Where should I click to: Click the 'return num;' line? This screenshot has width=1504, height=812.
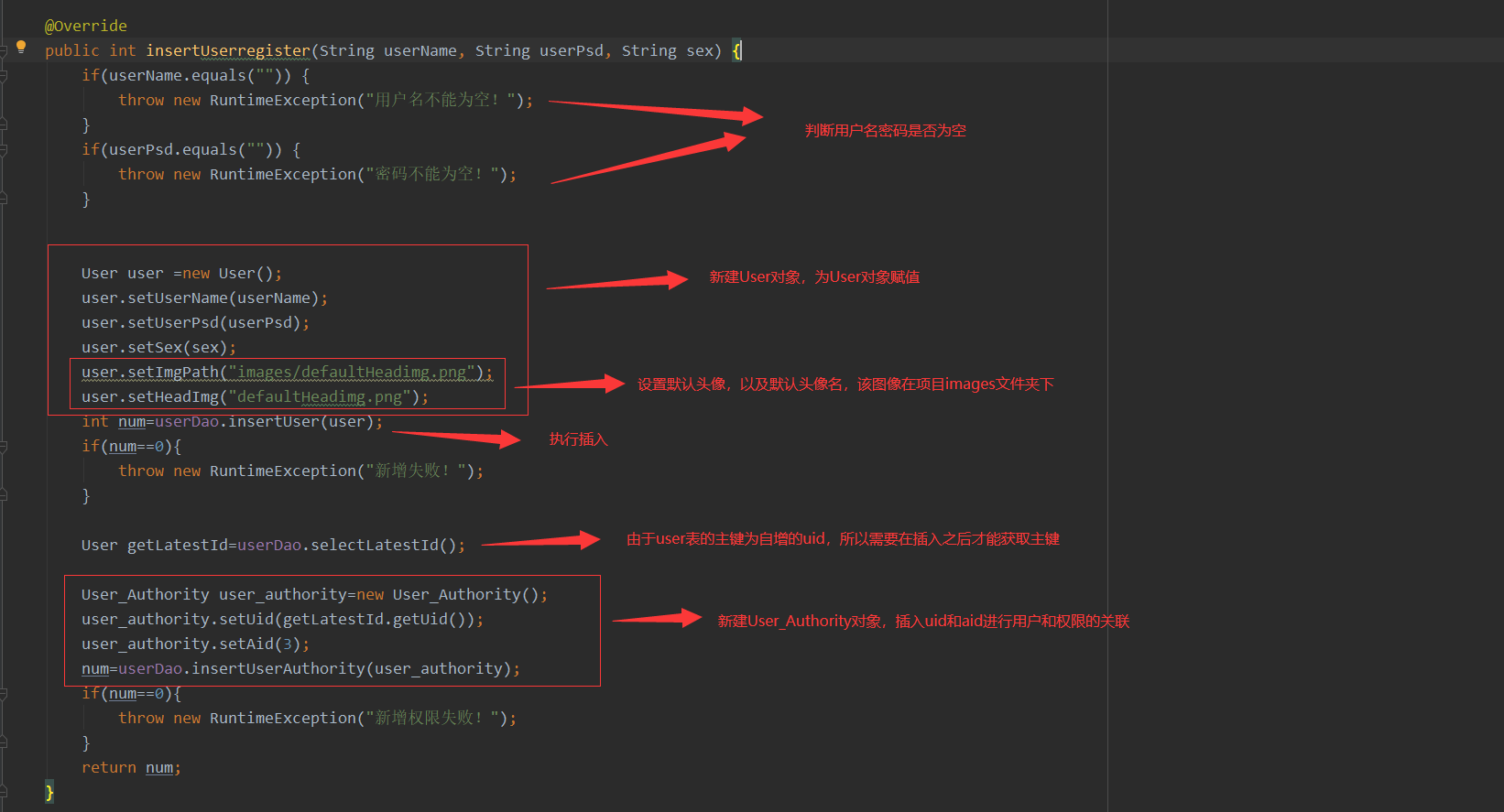click(131, 767)
